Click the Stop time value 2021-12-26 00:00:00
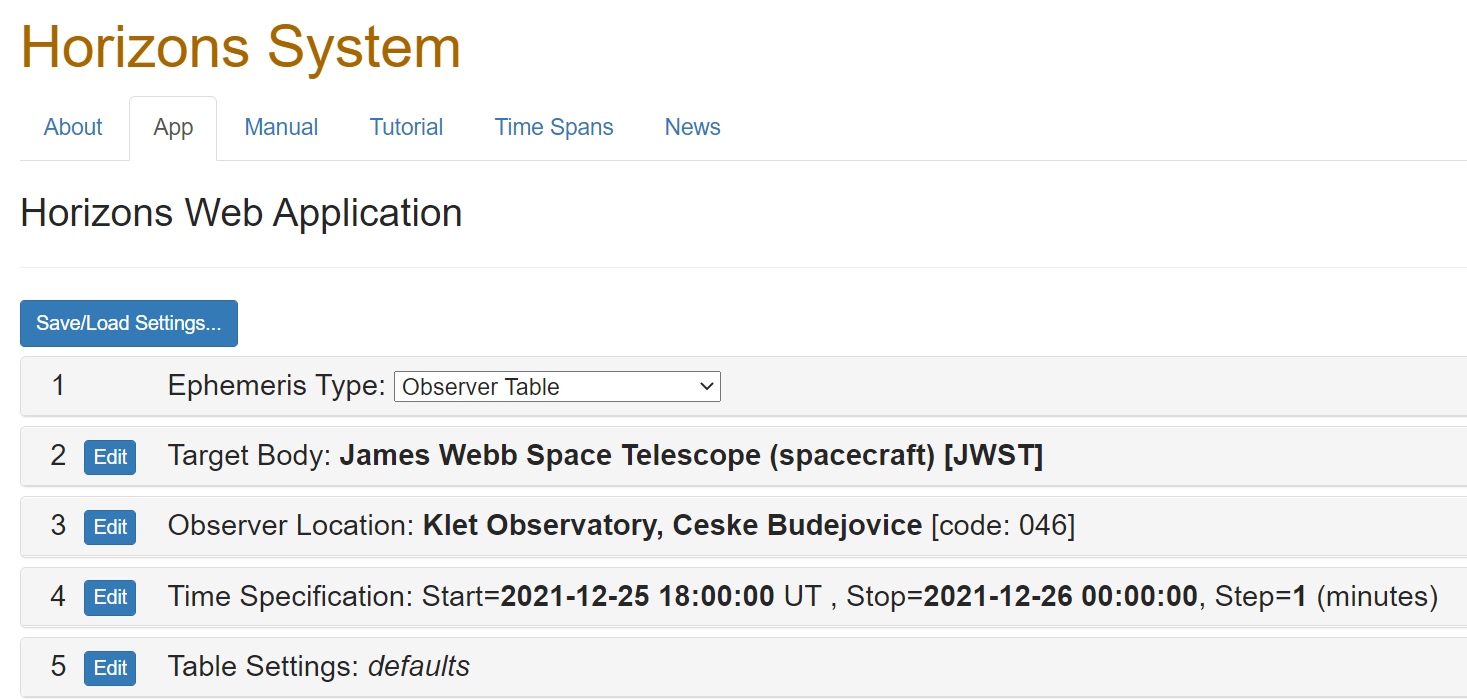 point(1060,597)
